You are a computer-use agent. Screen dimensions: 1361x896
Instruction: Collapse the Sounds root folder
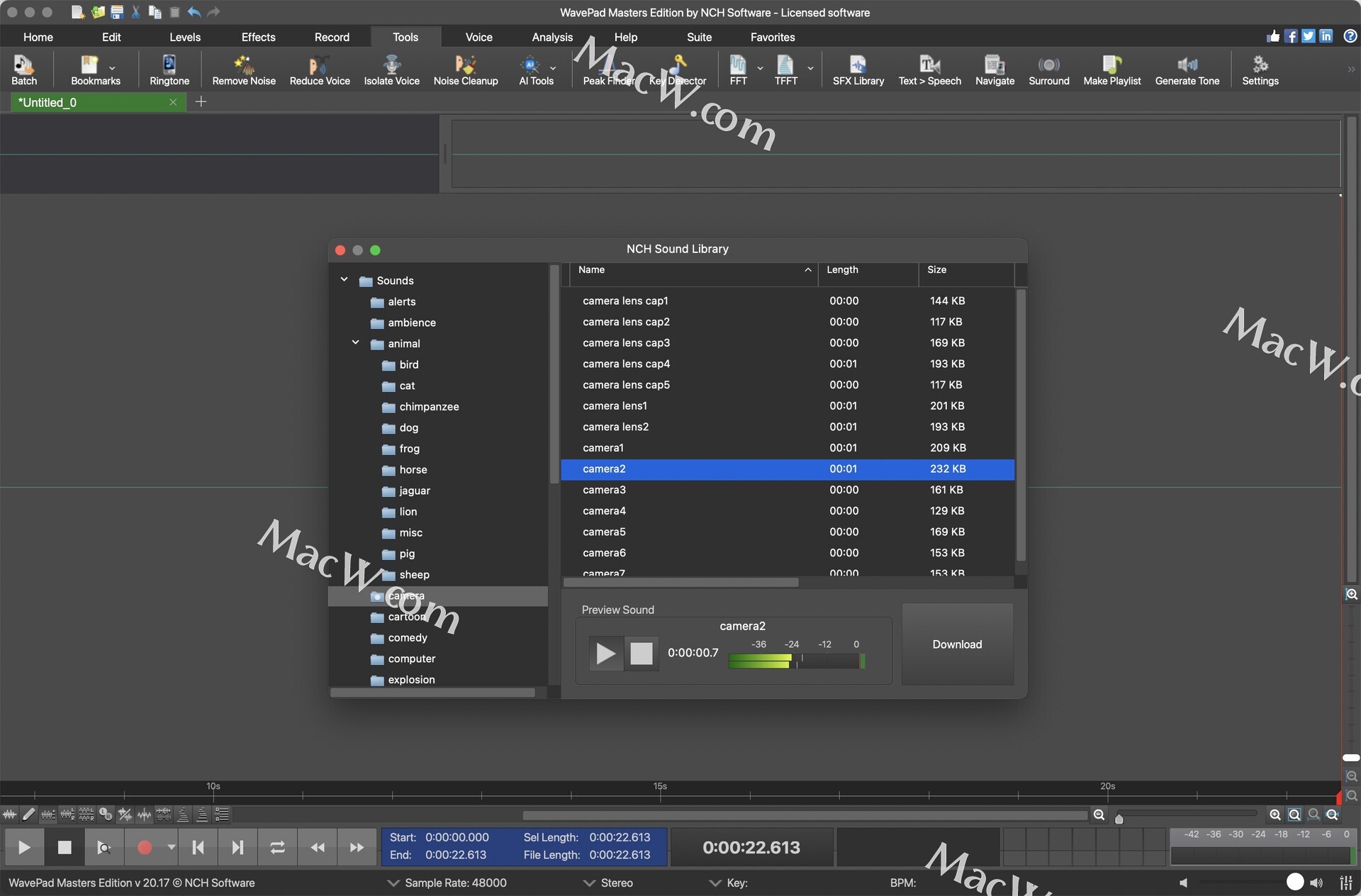(x=344, y=280)
